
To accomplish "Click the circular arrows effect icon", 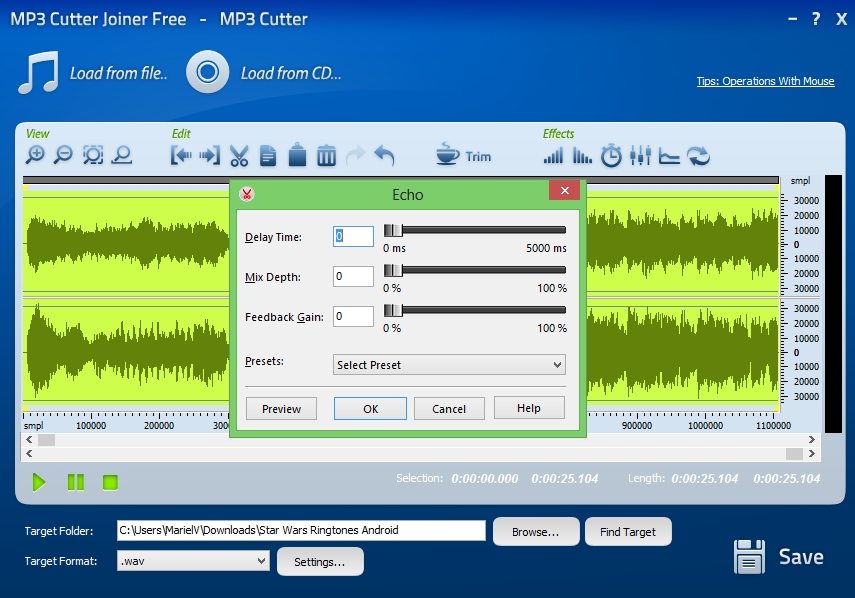I will (699, 156).
